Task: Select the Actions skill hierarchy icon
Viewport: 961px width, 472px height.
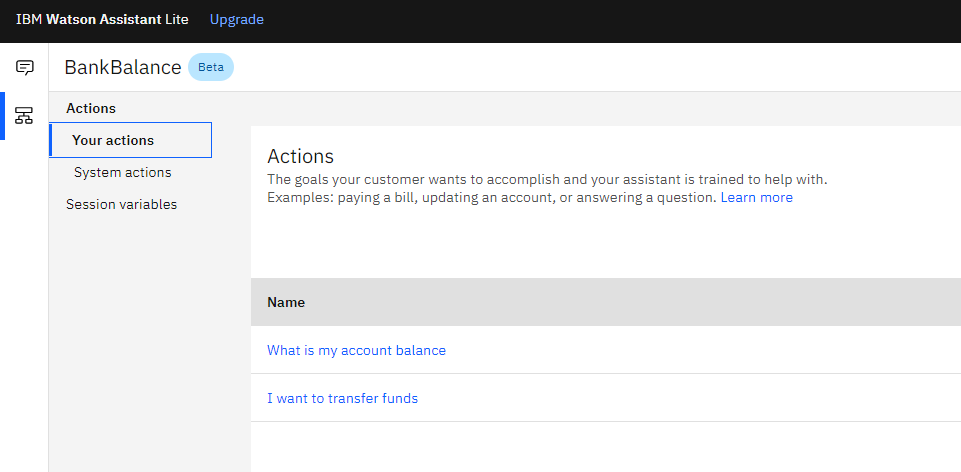Action: (24, 115)
